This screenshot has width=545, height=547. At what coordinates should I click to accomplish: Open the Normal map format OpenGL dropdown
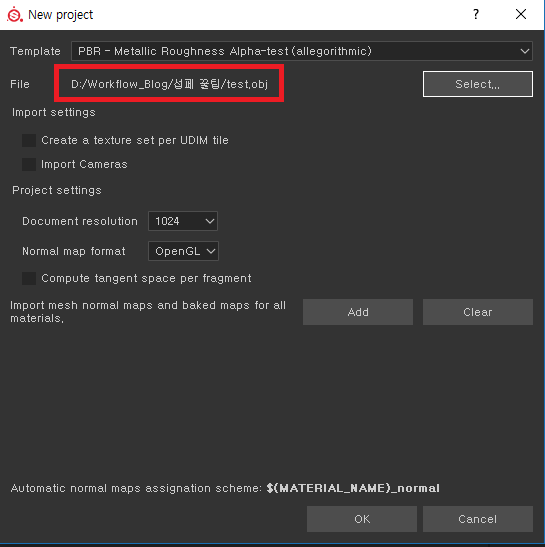point(184,251)
